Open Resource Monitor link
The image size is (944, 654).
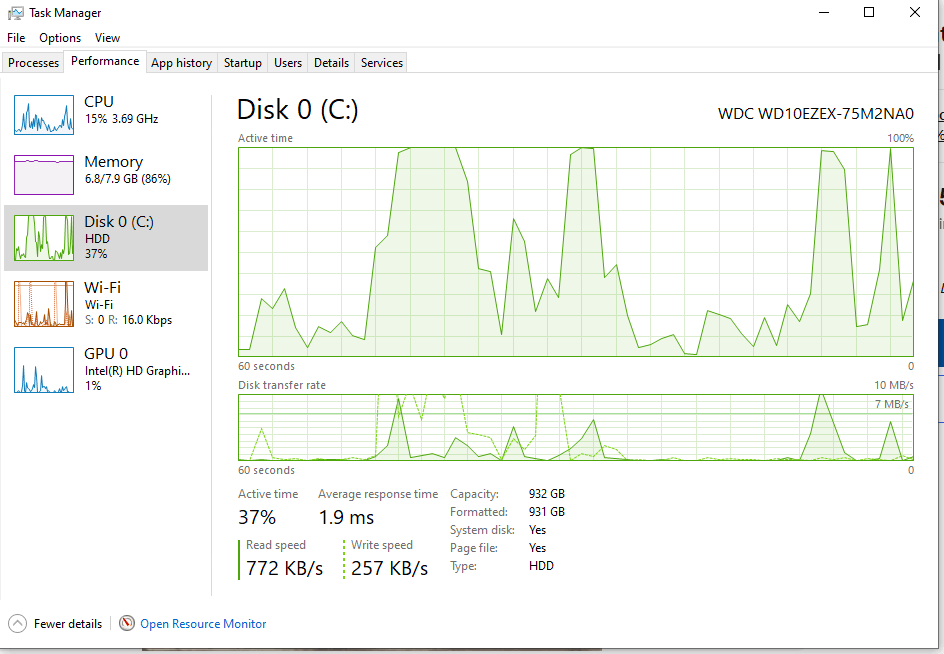(x=203, y=624)
